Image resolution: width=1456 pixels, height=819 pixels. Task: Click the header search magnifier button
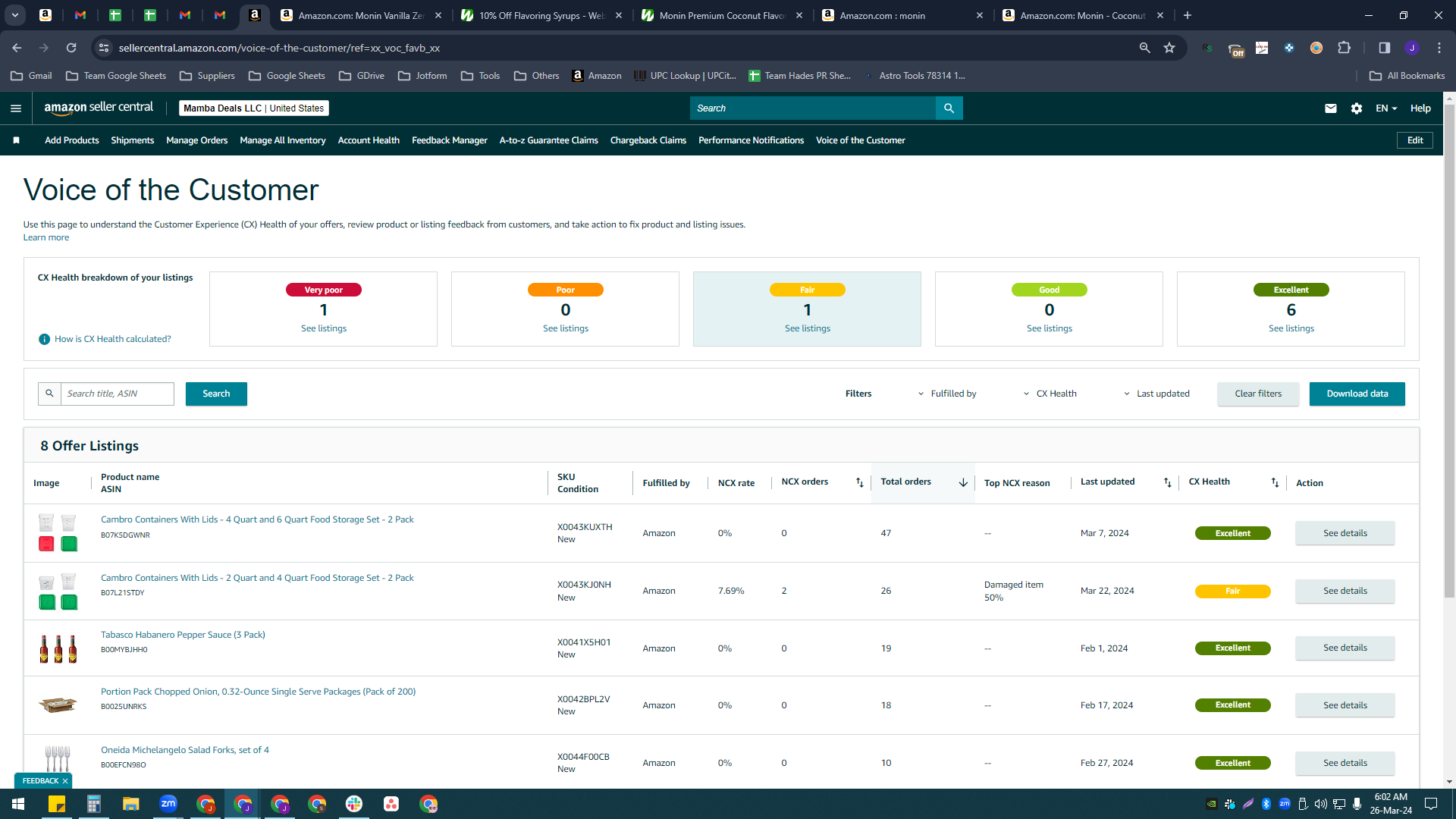(x=949, y=108)
